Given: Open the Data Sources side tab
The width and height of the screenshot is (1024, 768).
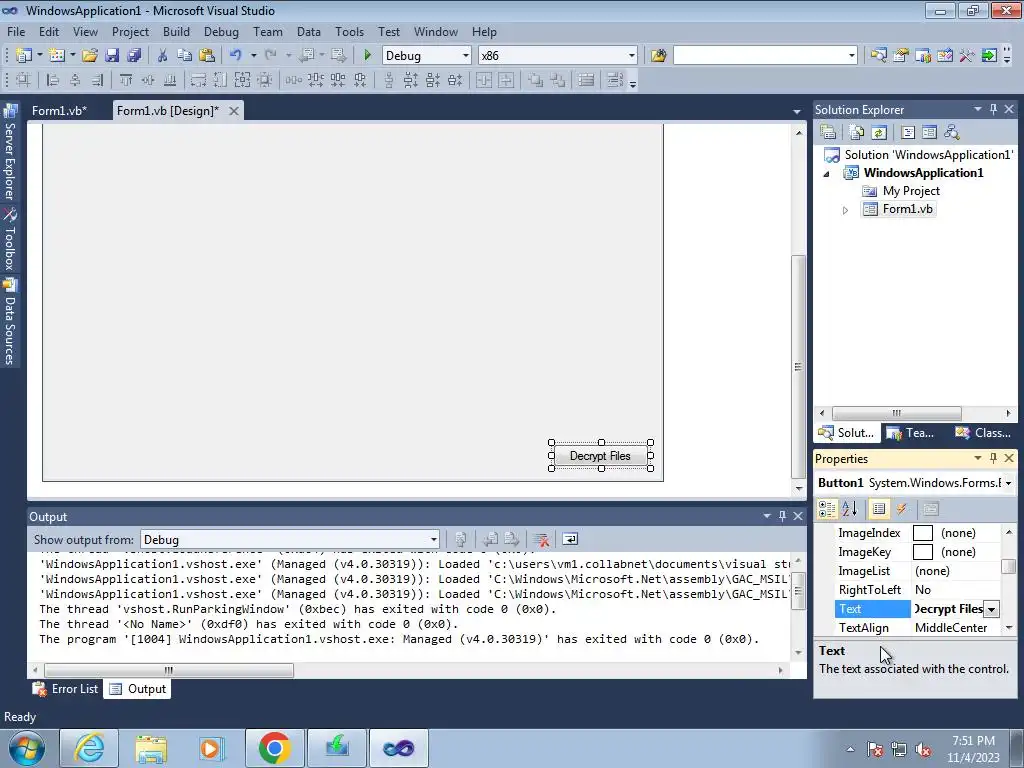Looking at the screenshot, I should (x=10, y=321).
